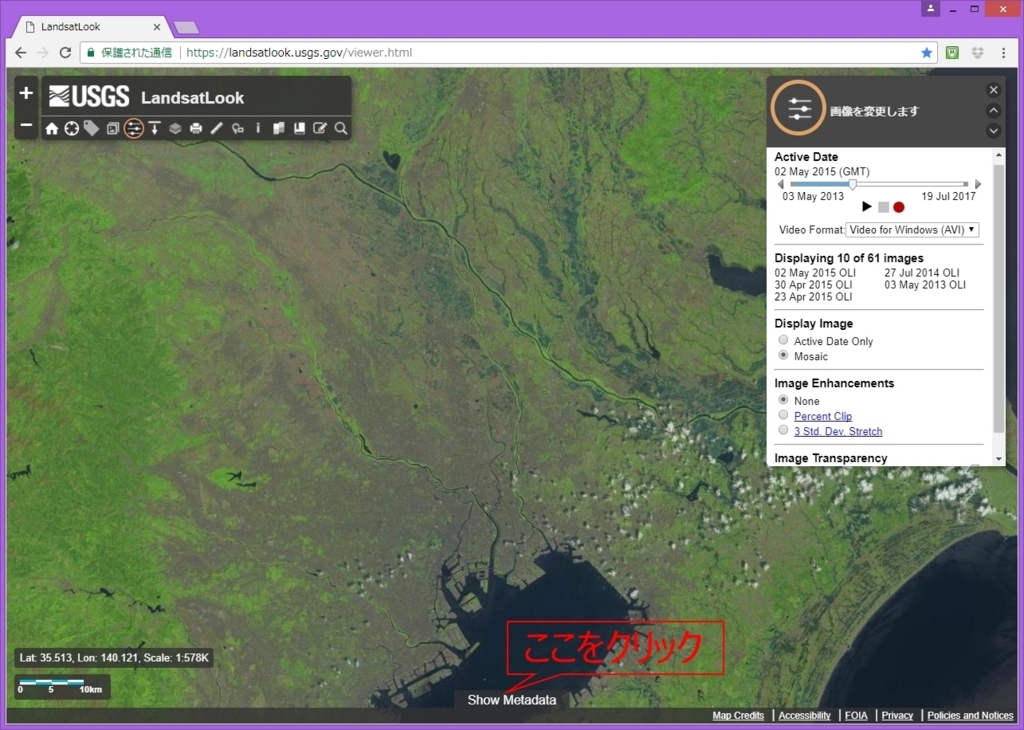Select Mosaic display radio button
The width and height of the screenshot is (1024, 730).
coord(783,355)
